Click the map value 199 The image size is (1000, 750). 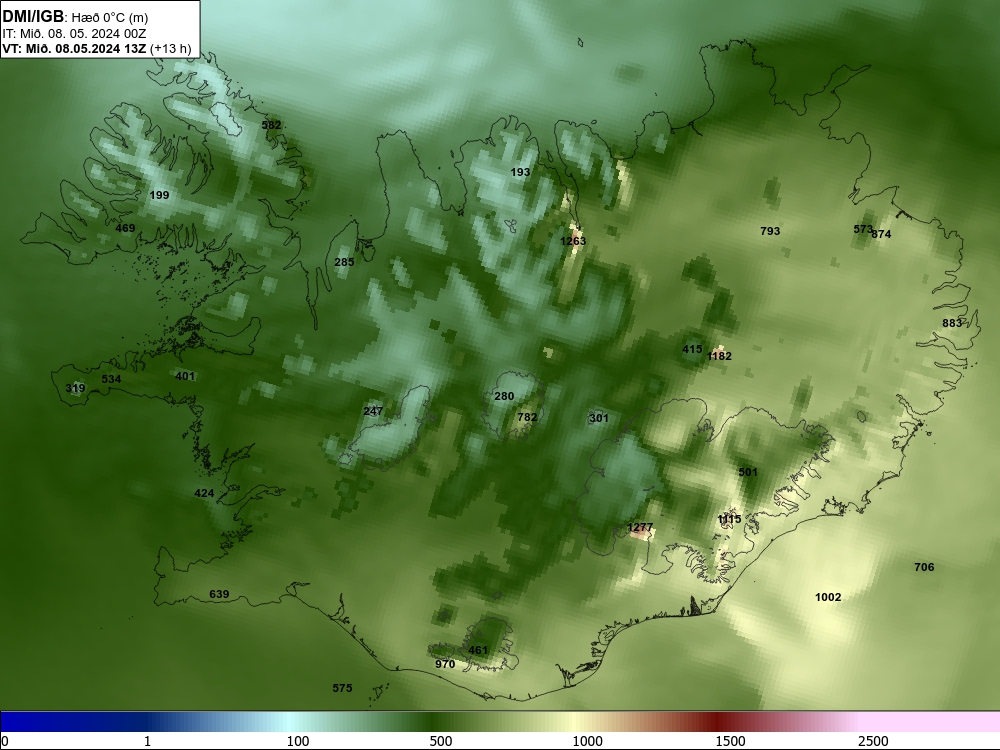pyautogui.click(x=159, y=195)
